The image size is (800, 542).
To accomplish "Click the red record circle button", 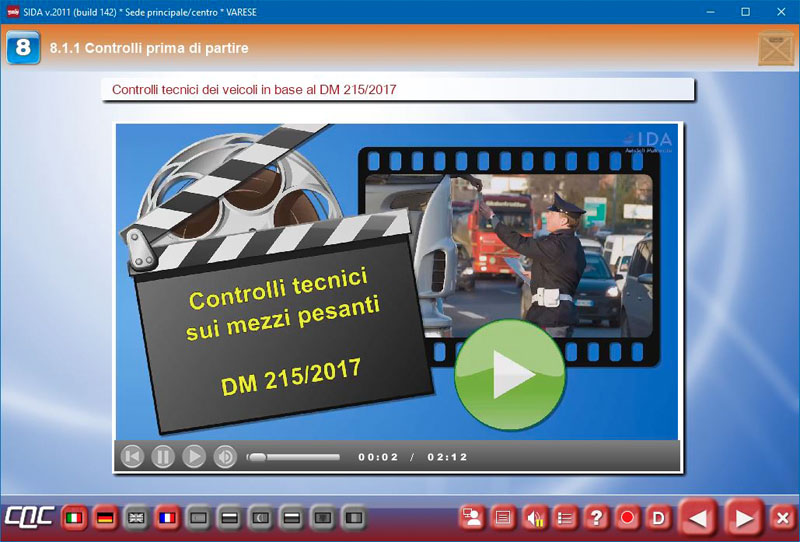I will click(x=627, y=518).
